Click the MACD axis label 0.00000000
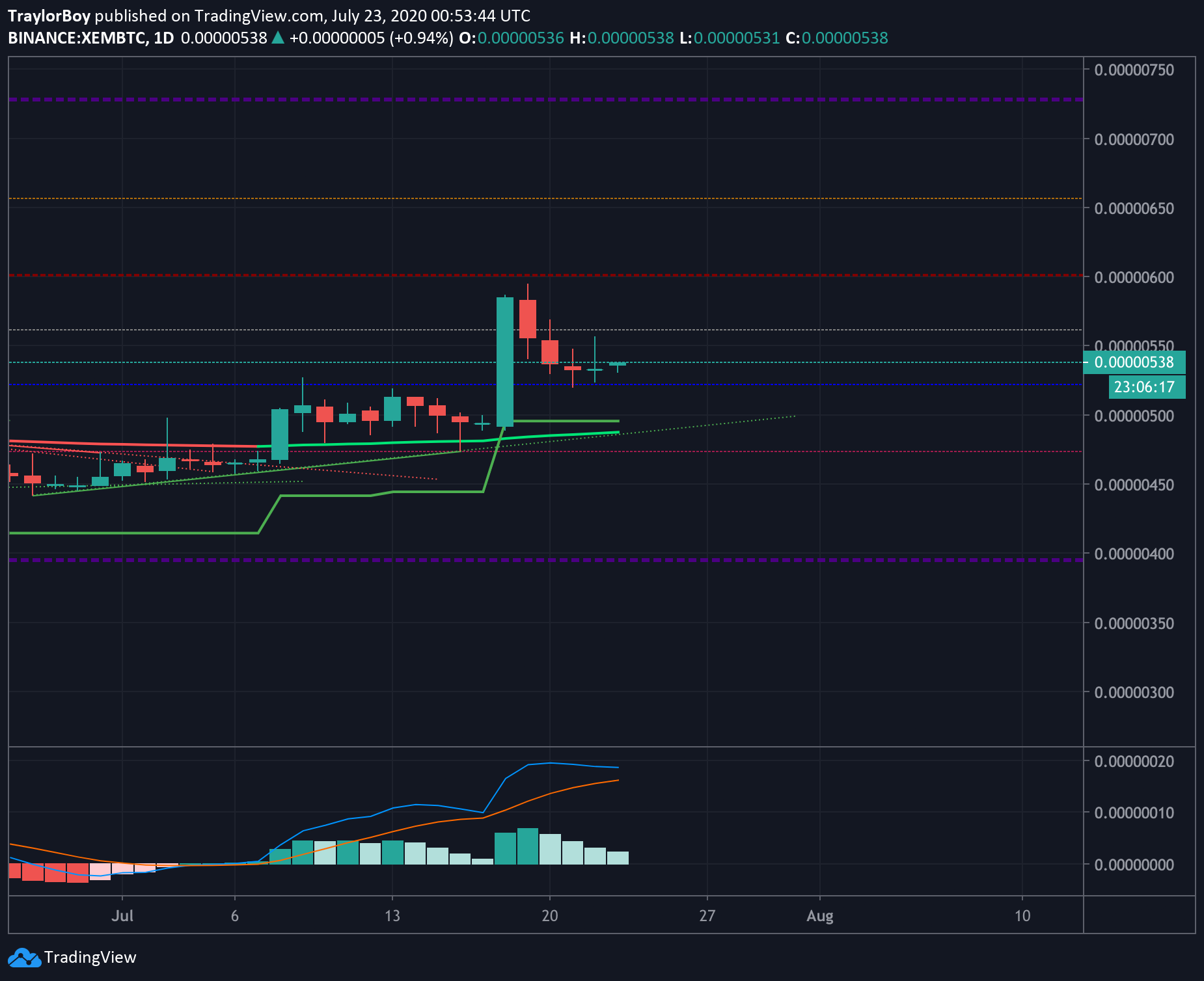The height and width of the screenshot is (981, 1204). coord(1134,865)
